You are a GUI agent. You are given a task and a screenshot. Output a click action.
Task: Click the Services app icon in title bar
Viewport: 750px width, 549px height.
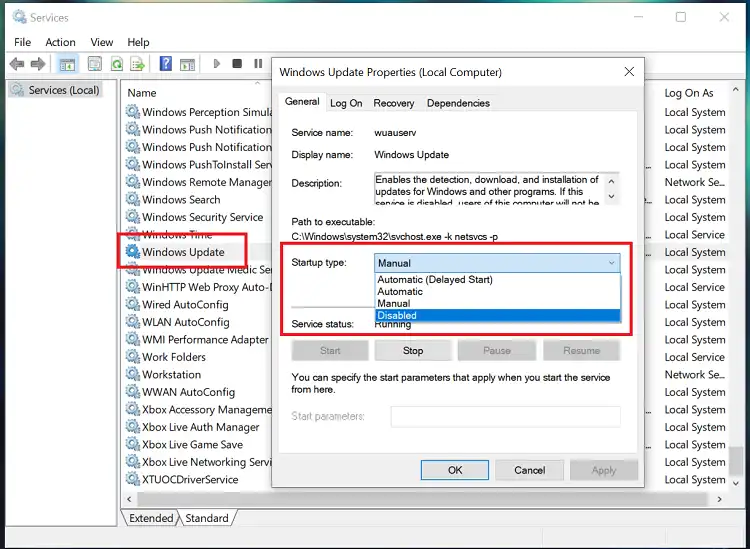point(20,17)
